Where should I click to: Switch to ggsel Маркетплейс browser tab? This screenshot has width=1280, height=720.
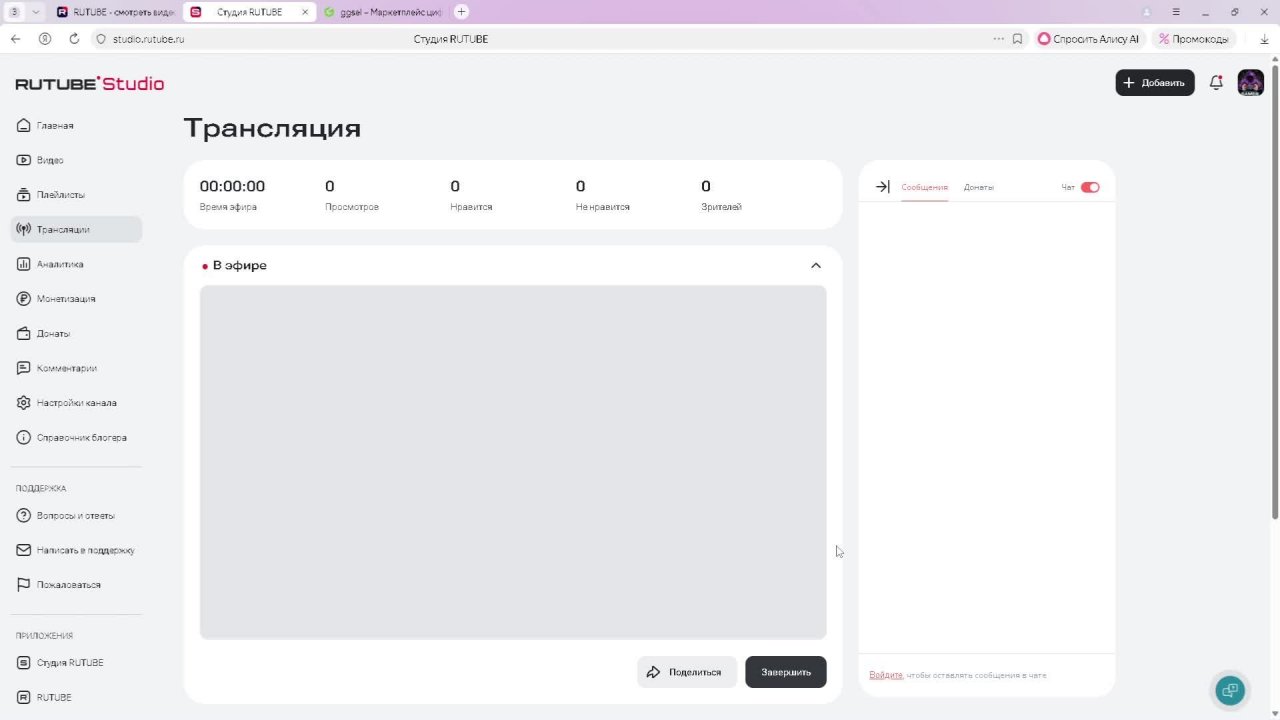tap(382, 12)
